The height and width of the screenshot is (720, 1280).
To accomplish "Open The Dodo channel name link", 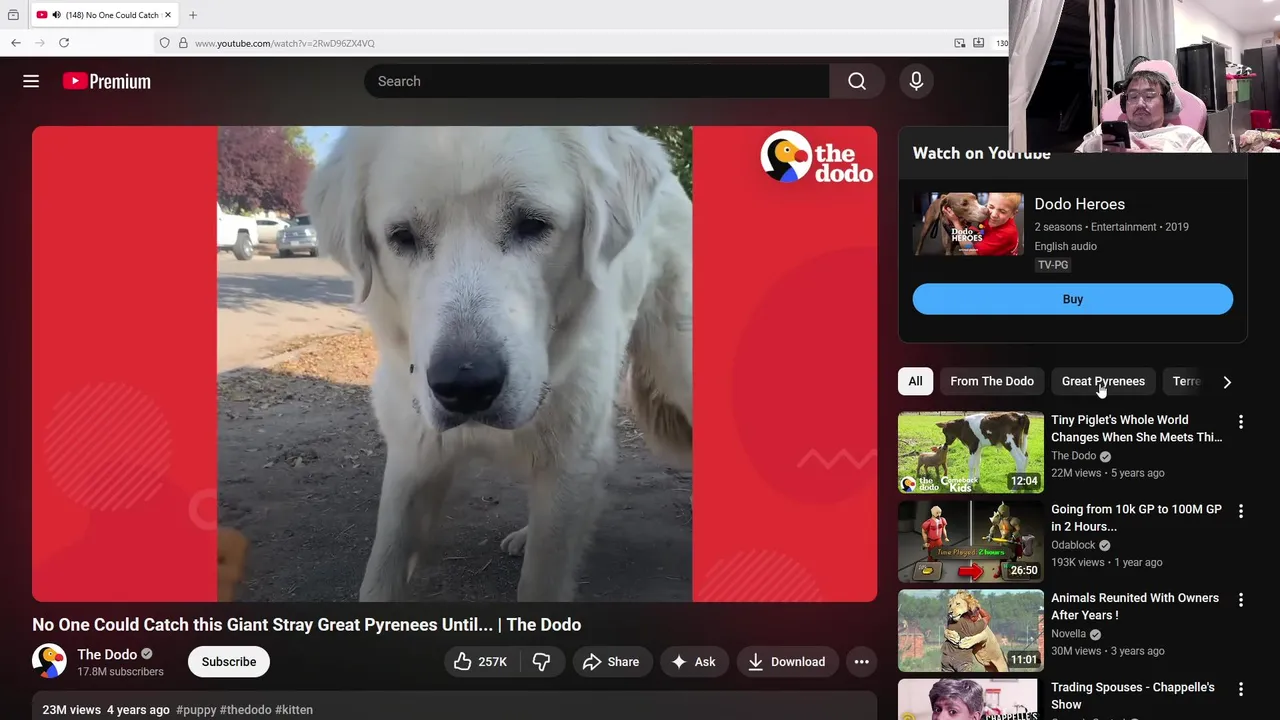I will (x=107, y=654).
